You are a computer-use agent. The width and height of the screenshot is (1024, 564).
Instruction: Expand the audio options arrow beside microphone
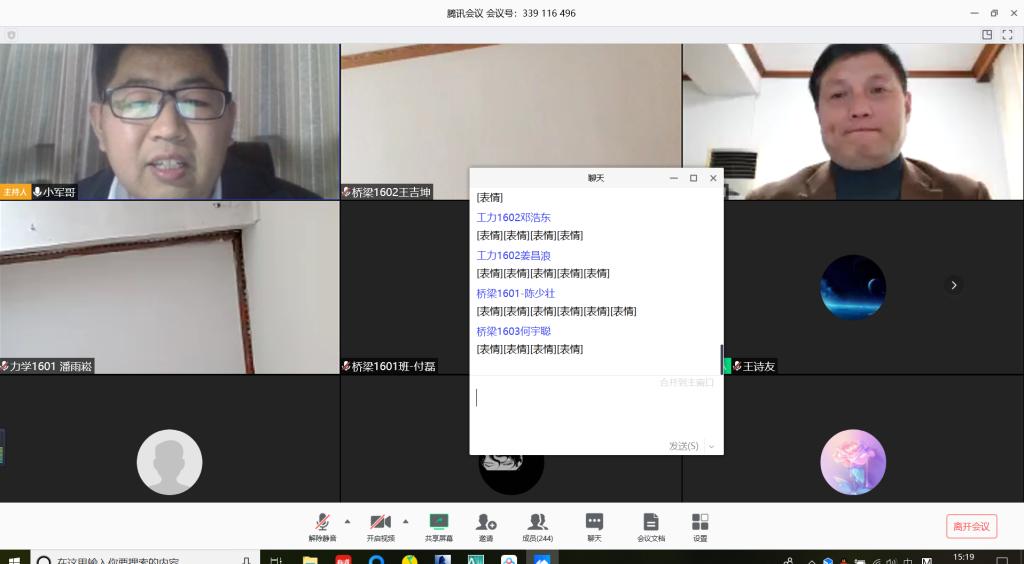(347, 521)
